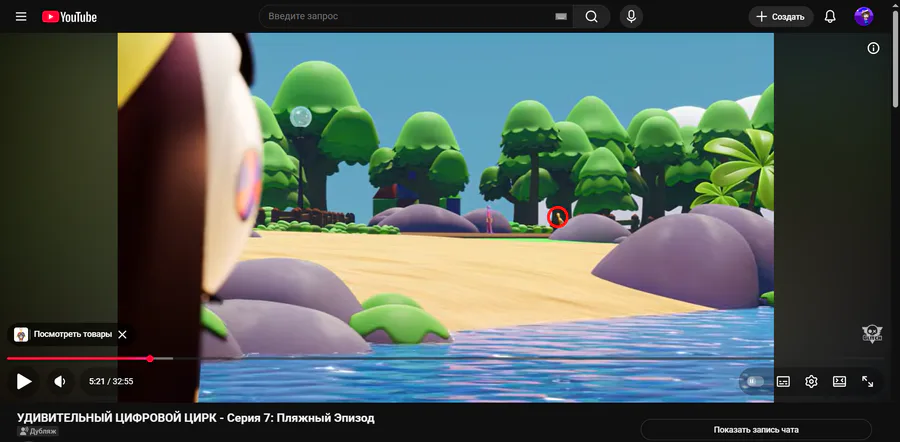Viewport: 900px width, 442px height.
Task: Open the player settings gear
Action: coord(811,381)
